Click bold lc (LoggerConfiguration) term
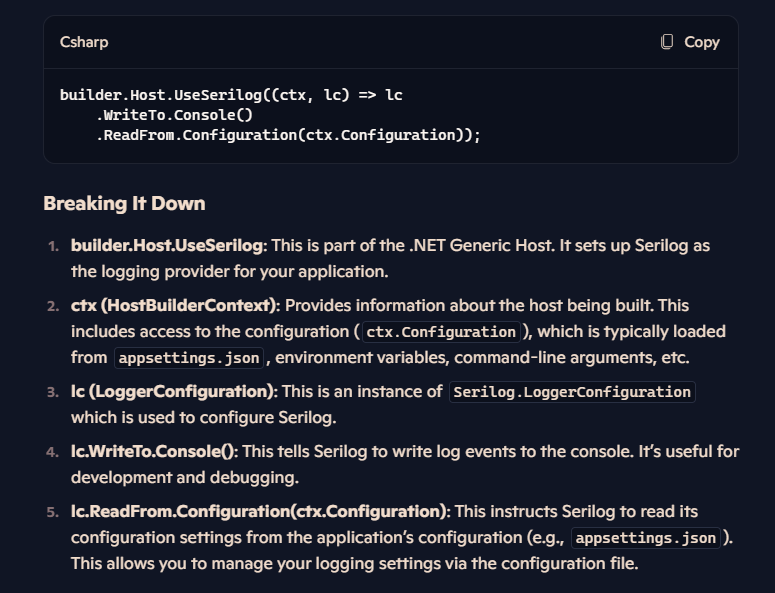Screen dimensions: 775x593 pyautogui.click(x=172, y=391)
